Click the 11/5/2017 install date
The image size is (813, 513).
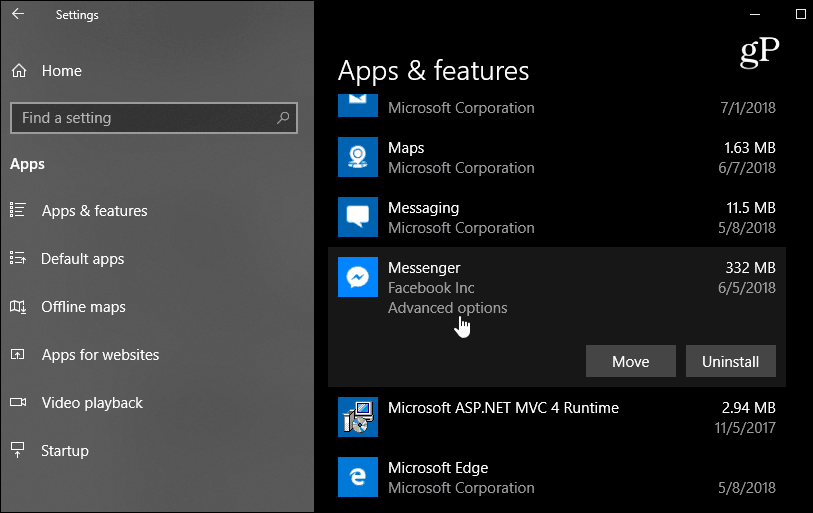coord(745,428)
